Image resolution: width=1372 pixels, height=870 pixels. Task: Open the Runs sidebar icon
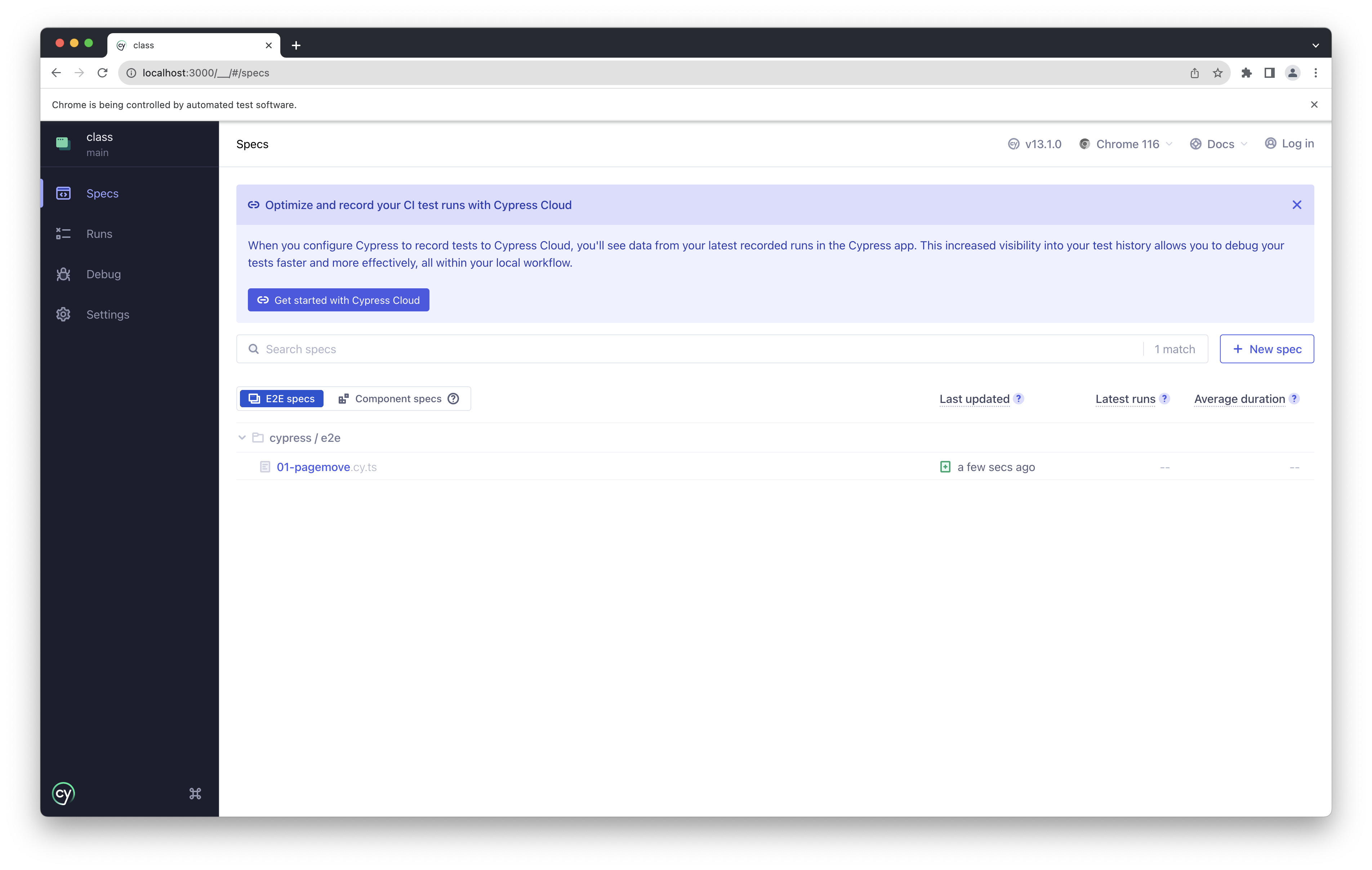coord(63,234)
